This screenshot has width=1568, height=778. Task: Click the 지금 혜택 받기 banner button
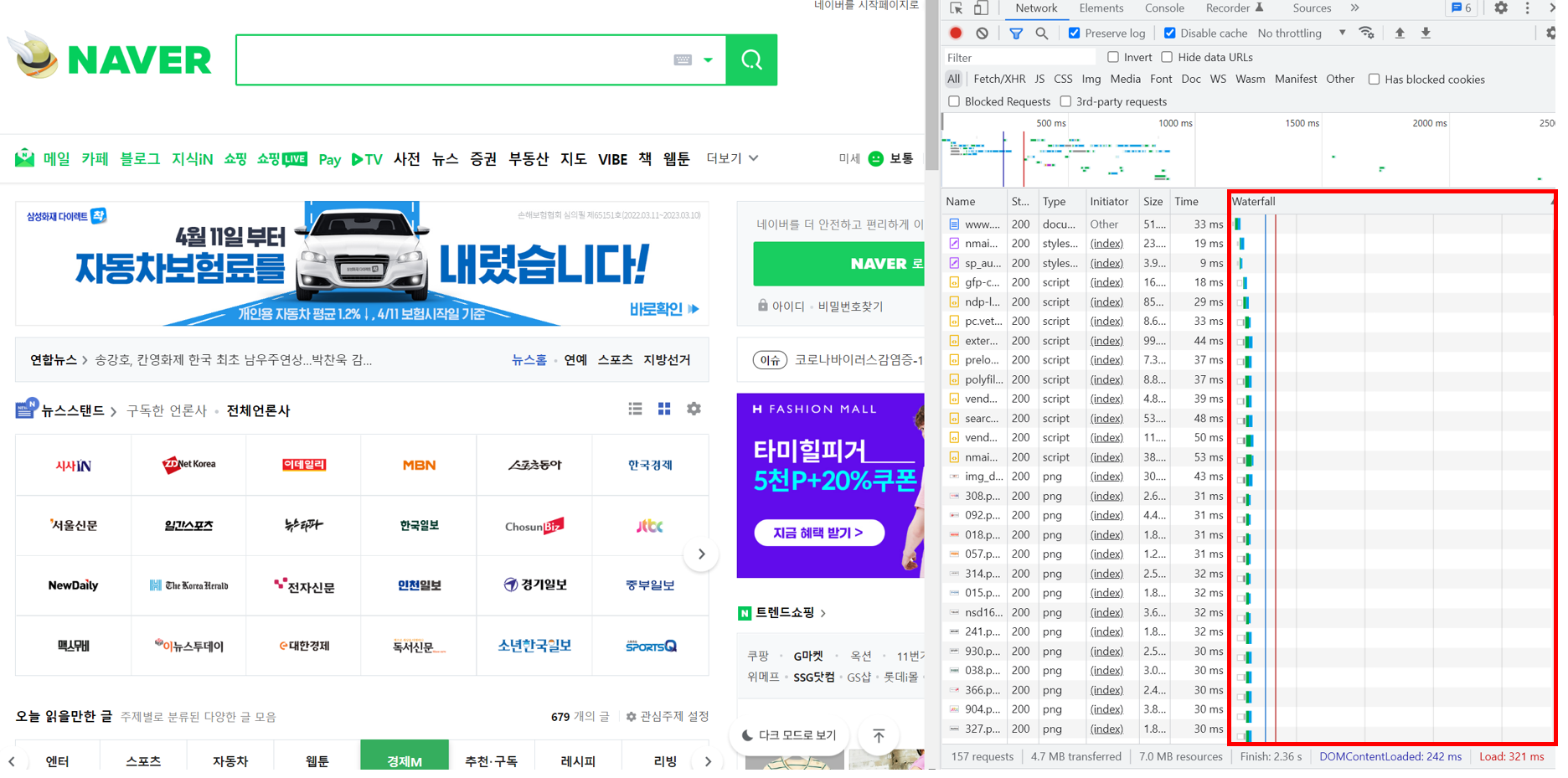tap(819, 533)
